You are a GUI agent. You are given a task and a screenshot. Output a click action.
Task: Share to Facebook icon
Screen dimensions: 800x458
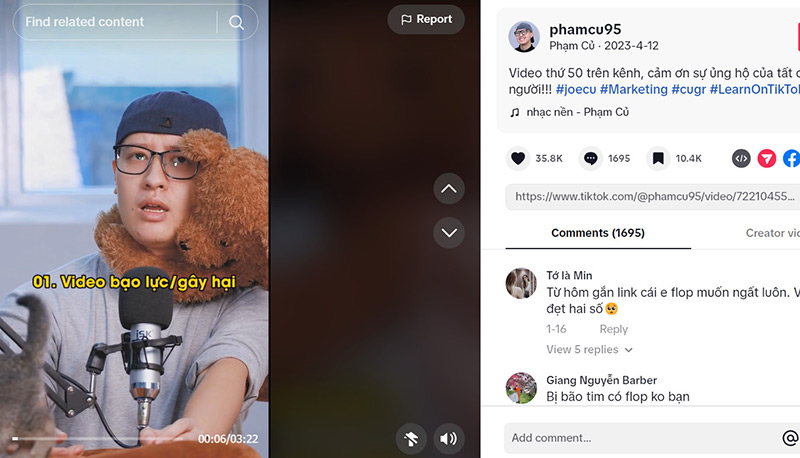point(792,159)
